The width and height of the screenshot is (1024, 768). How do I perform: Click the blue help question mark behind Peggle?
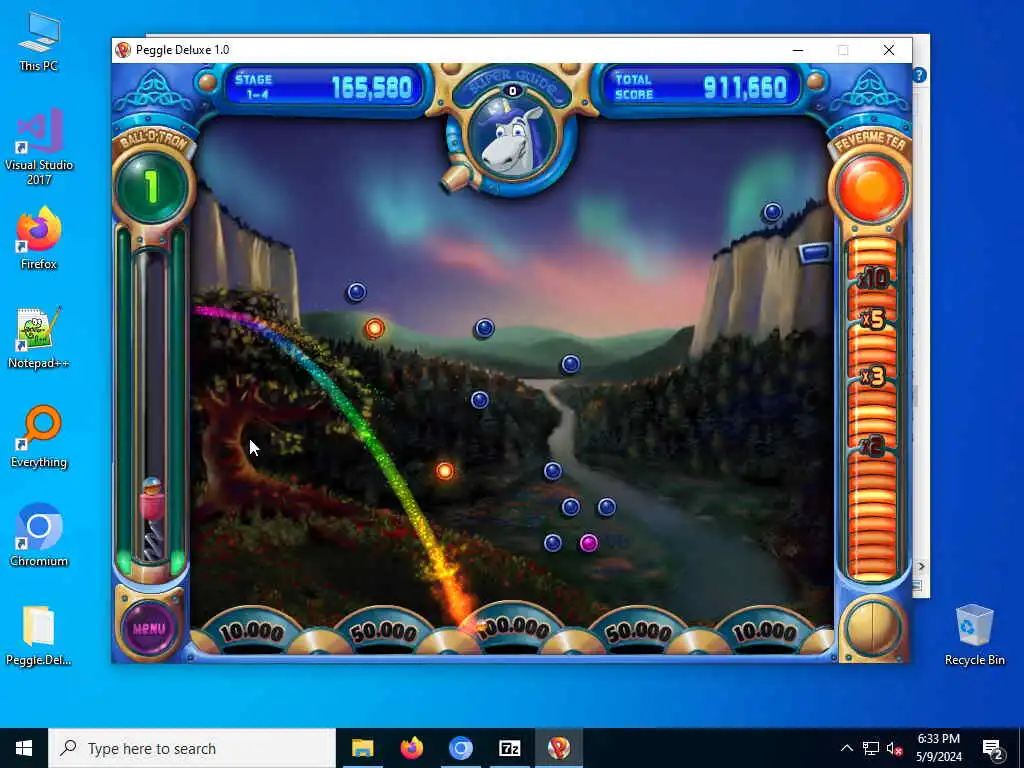pos(920,76)
